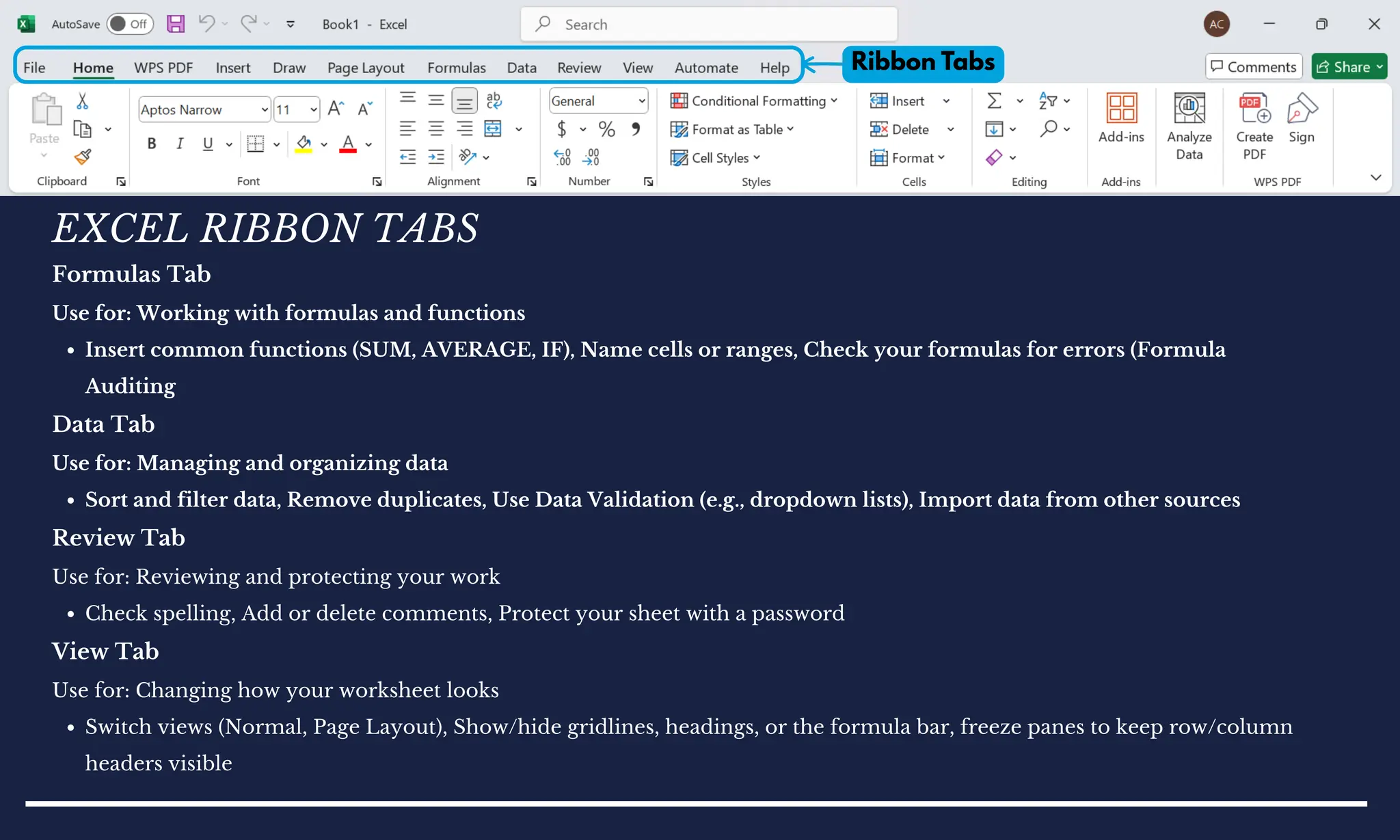
Task: Open the Cells Insert dropdown arrow
Action: coord(947,101)
